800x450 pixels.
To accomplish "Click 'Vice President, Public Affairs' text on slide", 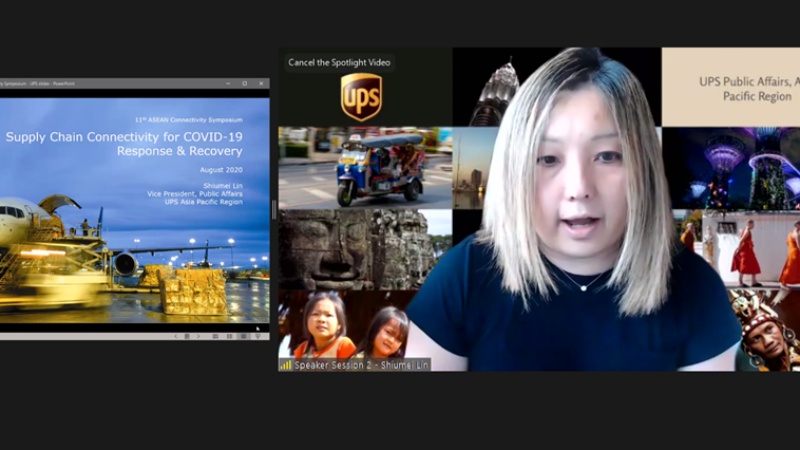I will pyautogui.click(x=195, y=194).
